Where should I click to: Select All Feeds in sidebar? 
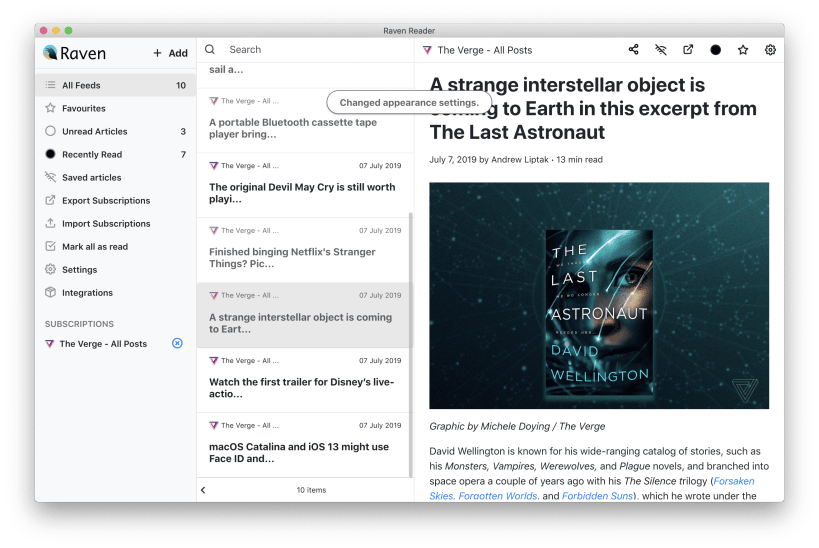click(115, 85)
